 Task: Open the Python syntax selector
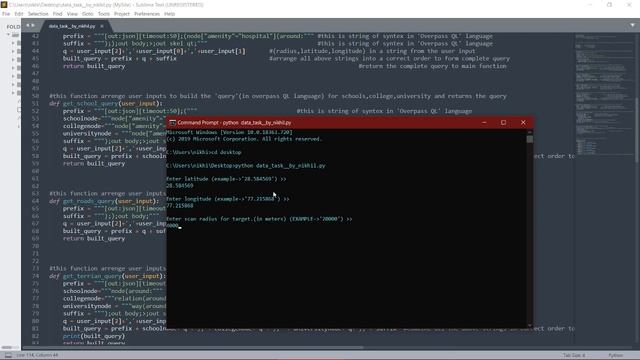point(616,355)
